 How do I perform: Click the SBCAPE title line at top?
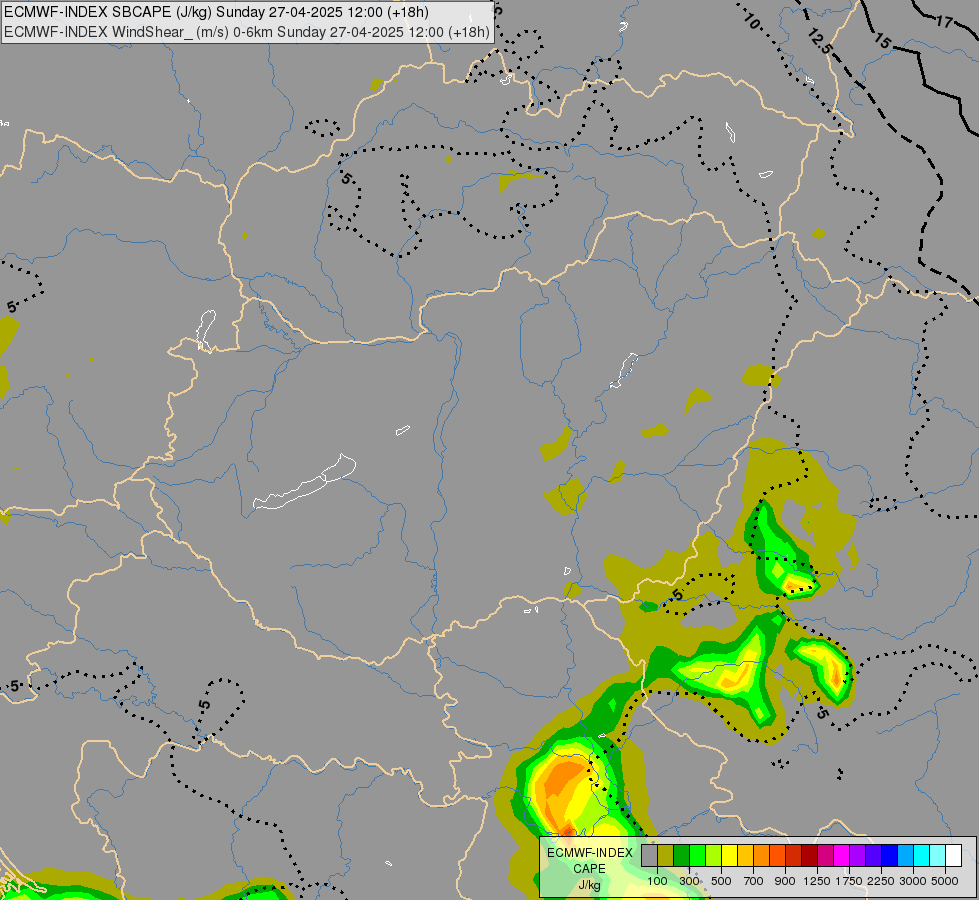(x=217, y=12)
